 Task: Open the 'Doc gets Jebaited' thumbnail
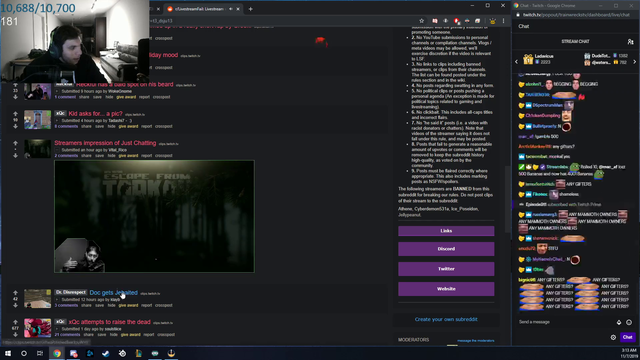[38, 299]
